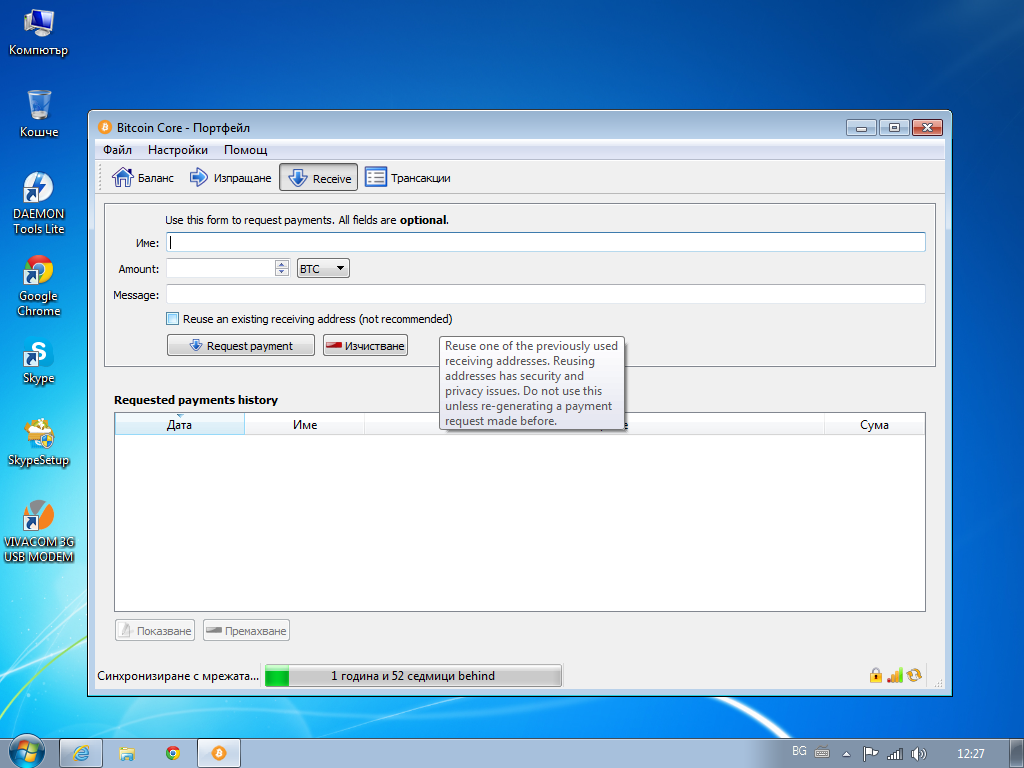Enable Reuse an existing receiving address checkbox

172,319
